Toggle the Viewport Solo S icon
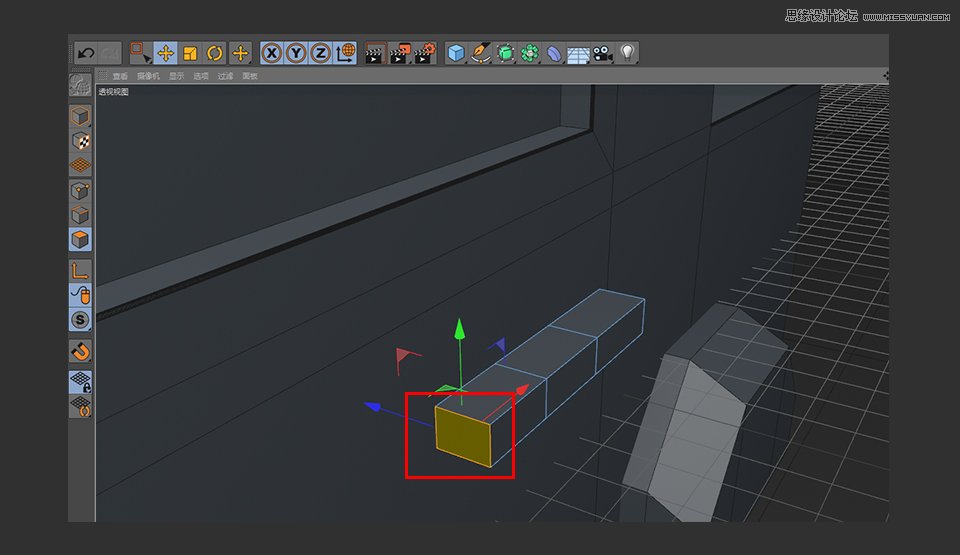Screen dimensions: 960x555 click(x=80, y=320)
